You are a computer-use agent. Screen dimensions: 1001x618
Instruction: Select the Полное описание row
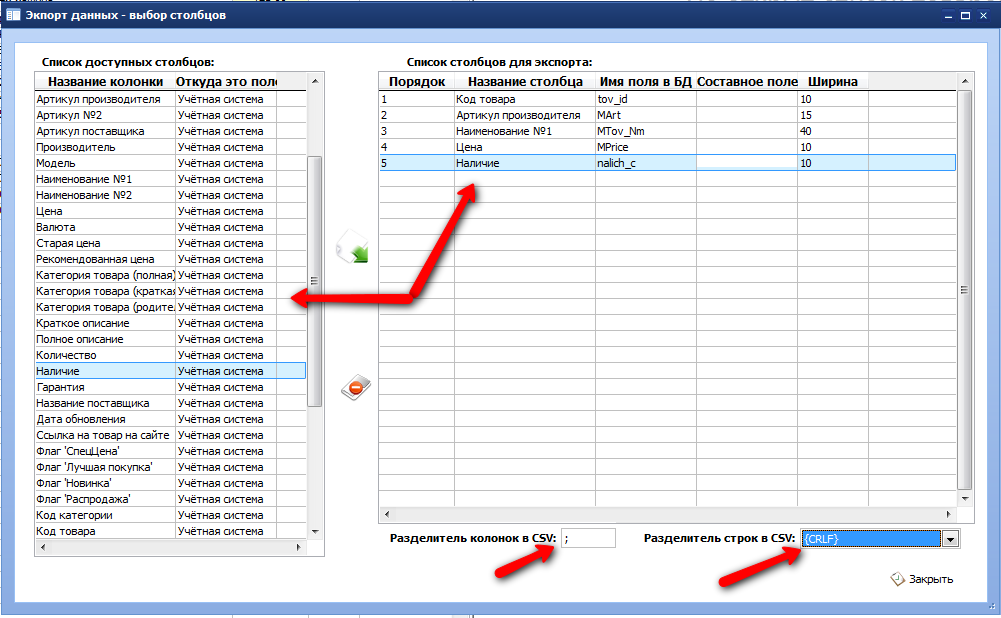170,339
